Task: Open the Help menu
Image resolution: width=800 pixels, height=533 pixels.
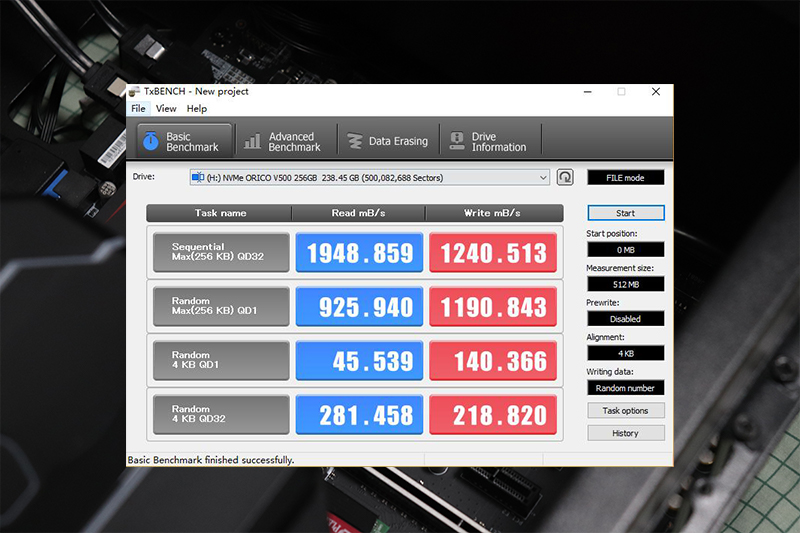Action: click(x=196, y=109)
